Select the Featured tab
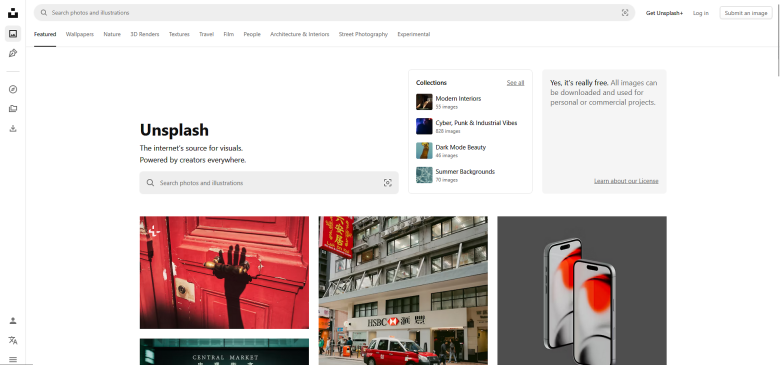 point(45,34)
